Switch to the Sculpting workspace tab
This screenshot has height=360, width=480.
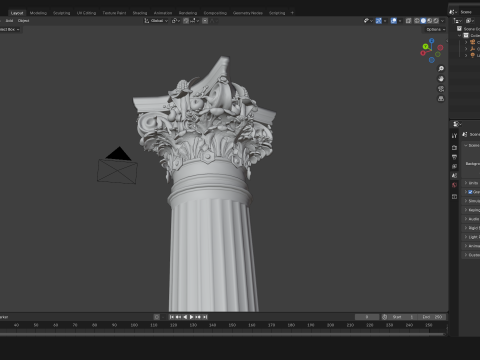click(62, 13)
